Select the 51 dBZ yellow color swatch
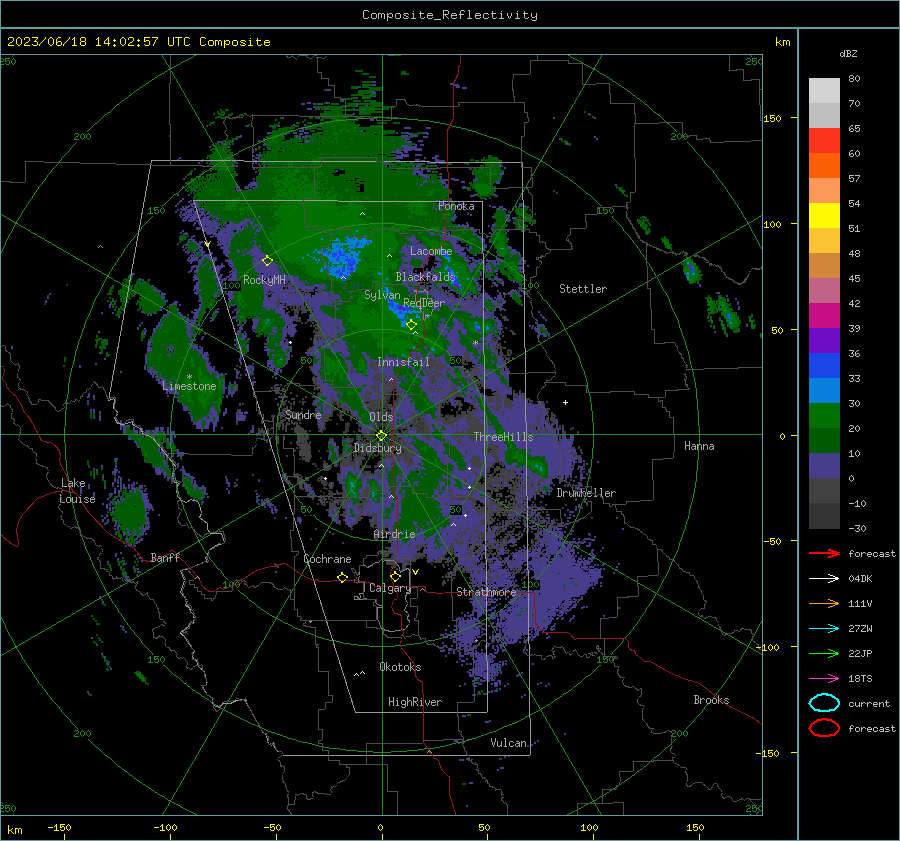The height and width of the screenshot is (841, 900). pyautogui.click(x=824, y=215)
